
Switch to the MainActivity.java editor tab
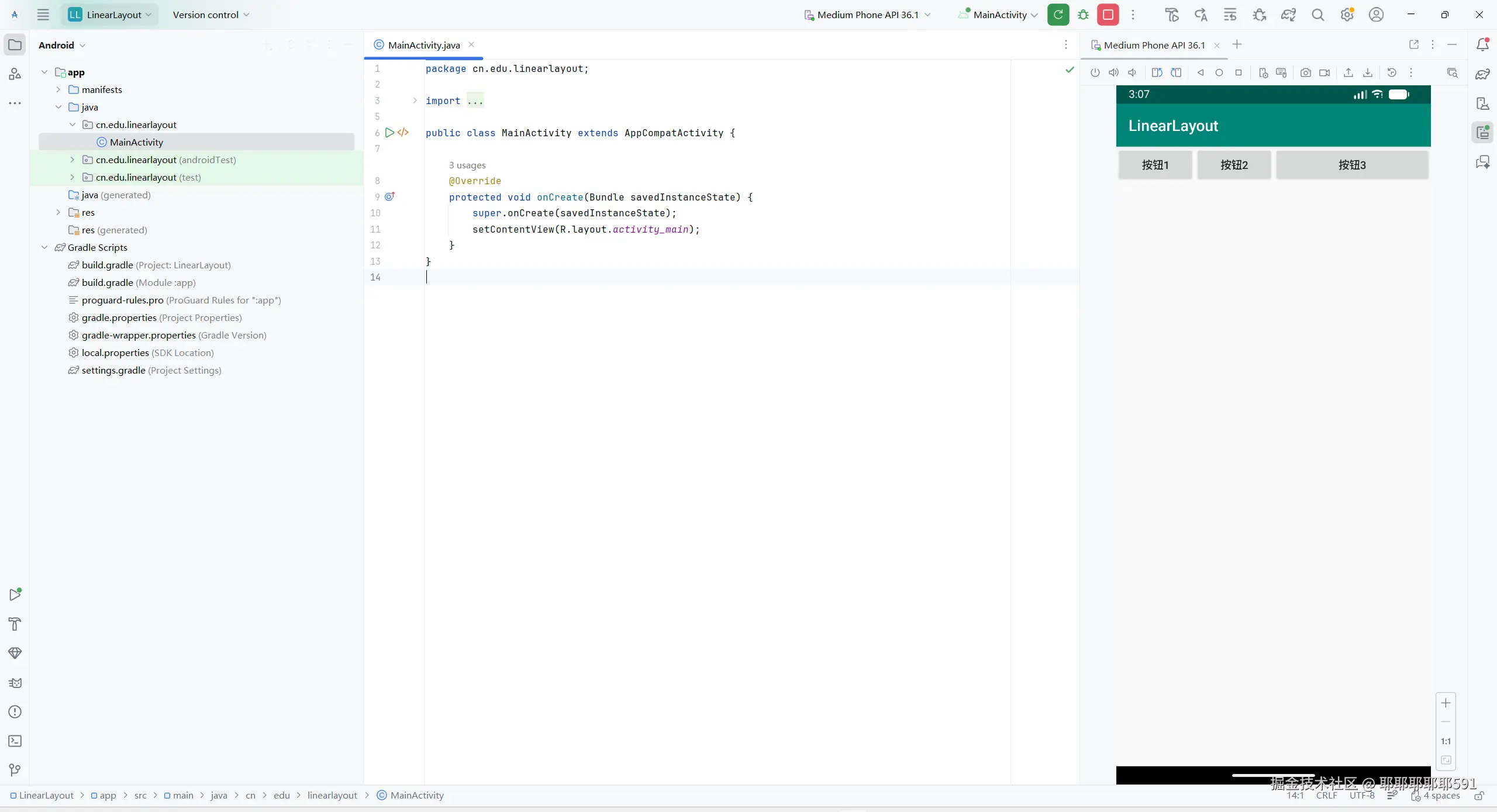coord(423,45)
